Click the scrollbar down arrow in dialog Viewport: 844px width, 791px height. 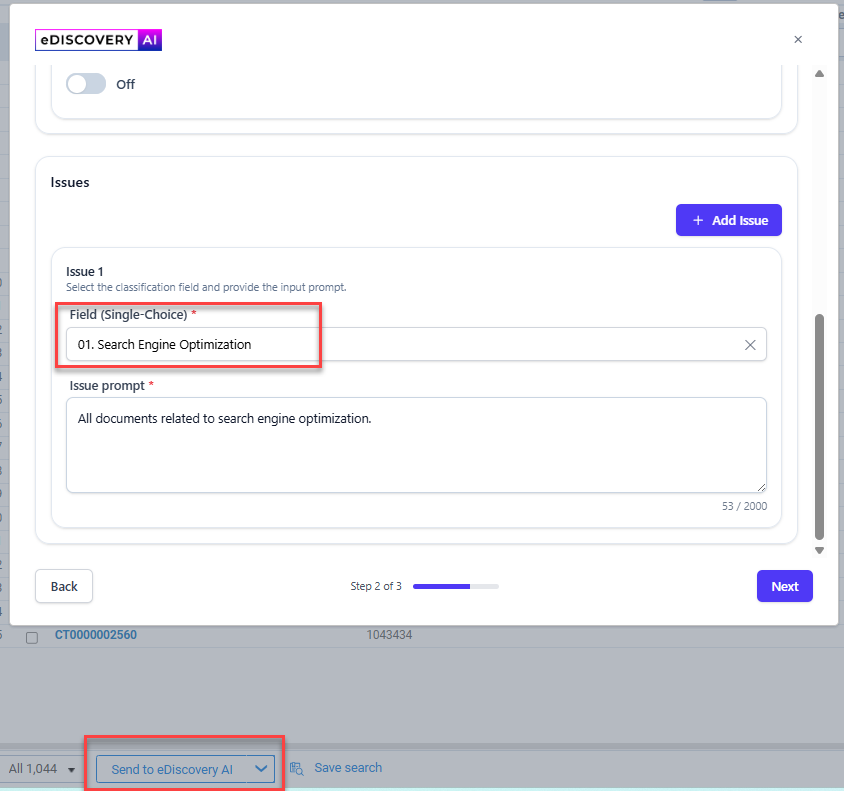pos(819,550)
